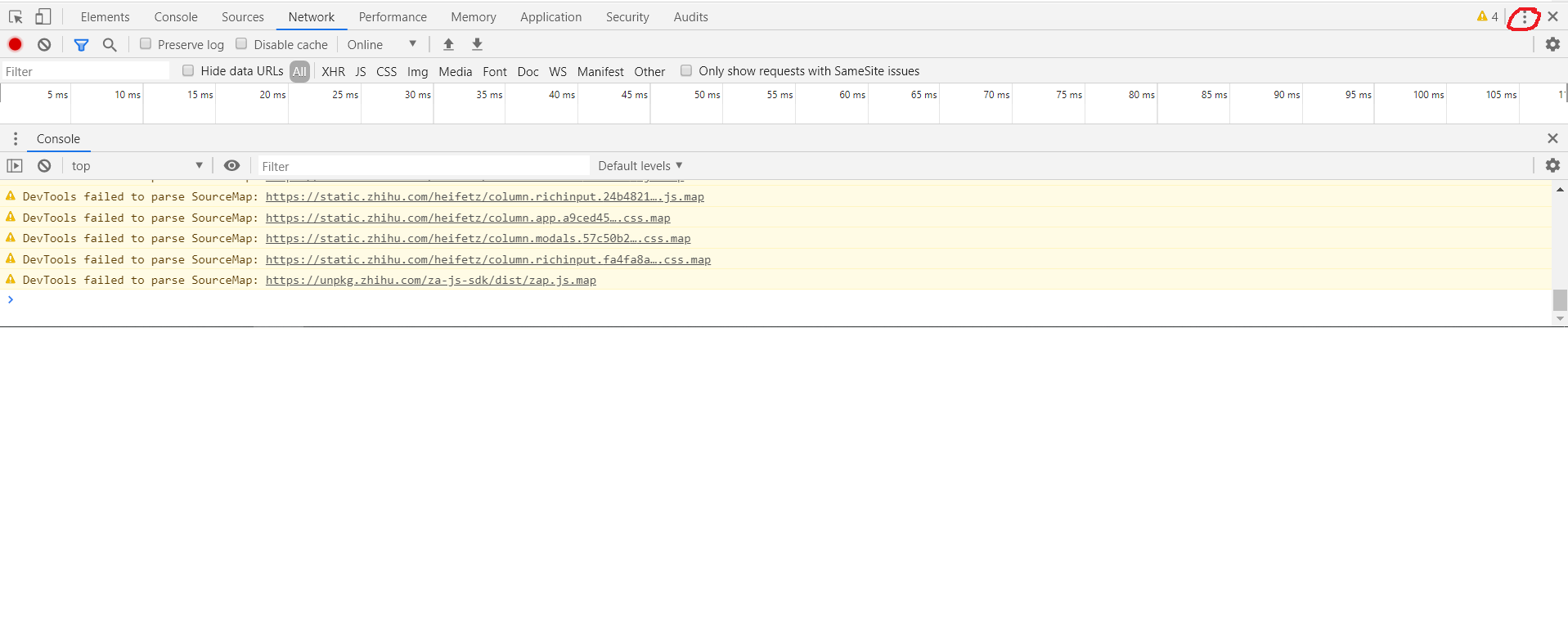Filter requests by Manifest type
This screenshot has height=634, width=1568.
(x=600, y=71)
